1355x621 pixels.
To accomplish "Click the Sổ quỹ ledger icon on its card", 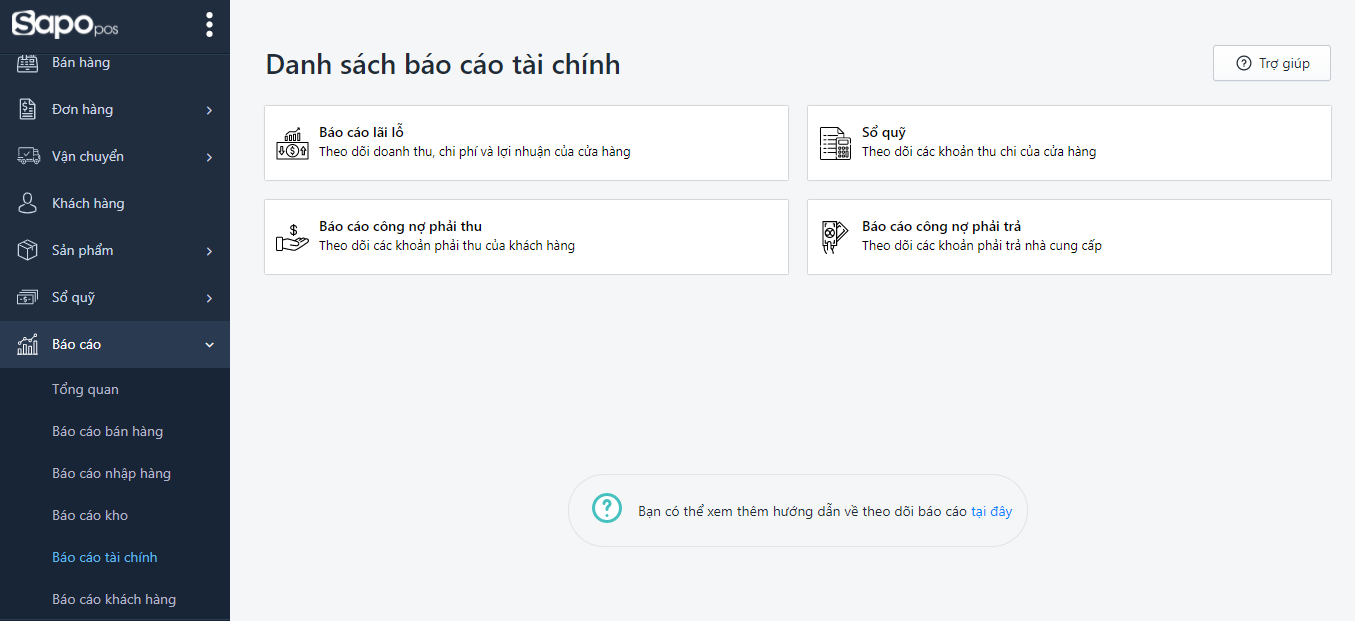I will point(835,142).
